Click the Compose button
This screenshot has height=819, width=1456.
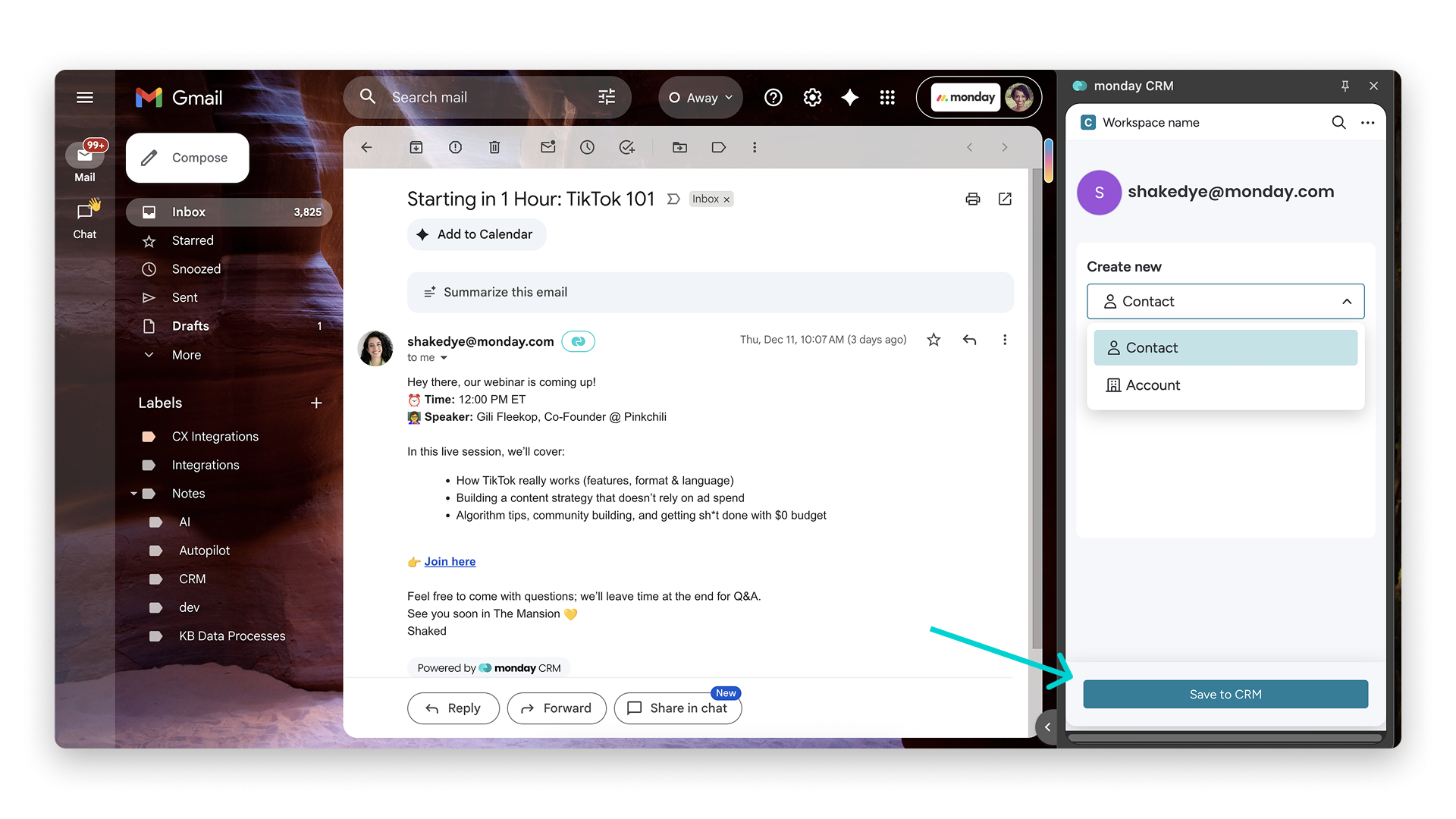tap(187, 158)
